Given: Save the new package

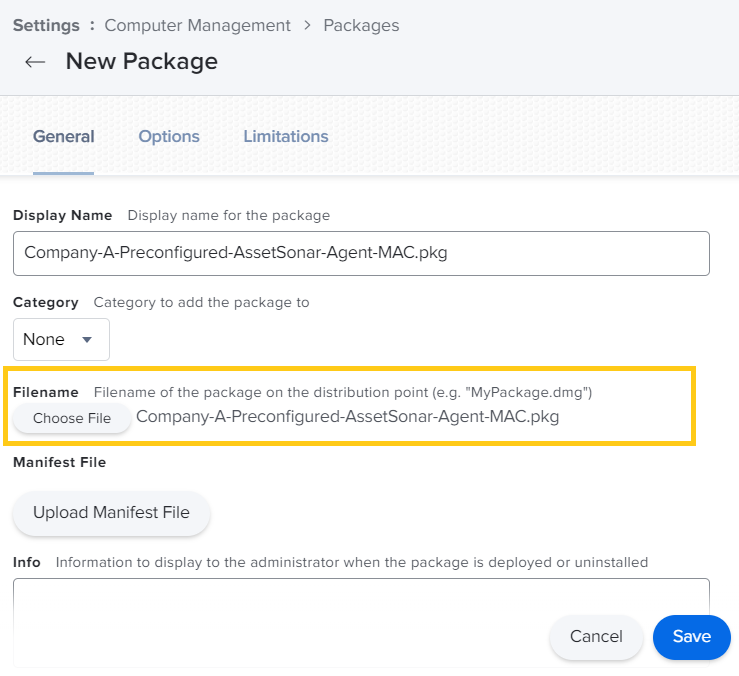Looking at the screenshot, I should click(691, 637).
